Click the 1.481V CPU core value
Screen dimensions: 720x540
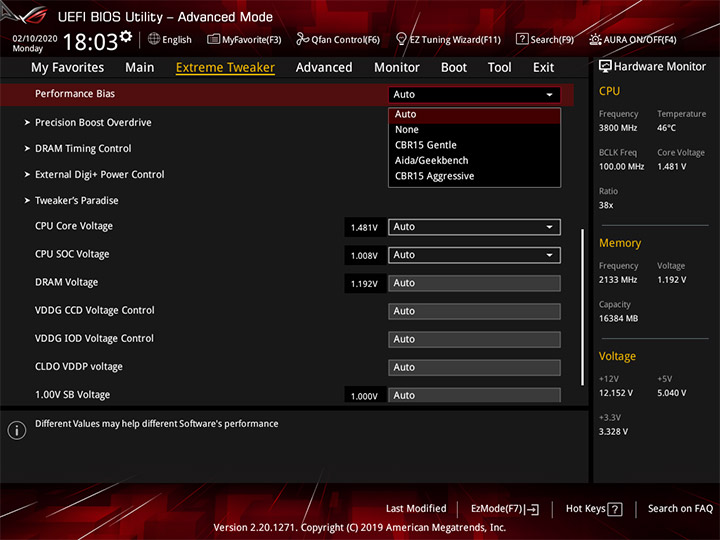pos(365,228)
